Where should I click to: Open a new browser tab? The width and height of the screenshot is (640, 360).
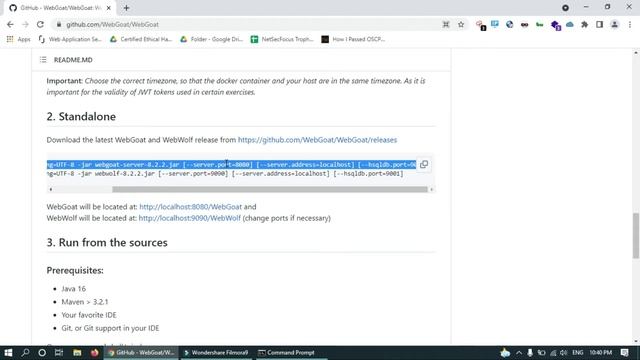[126, 8]
